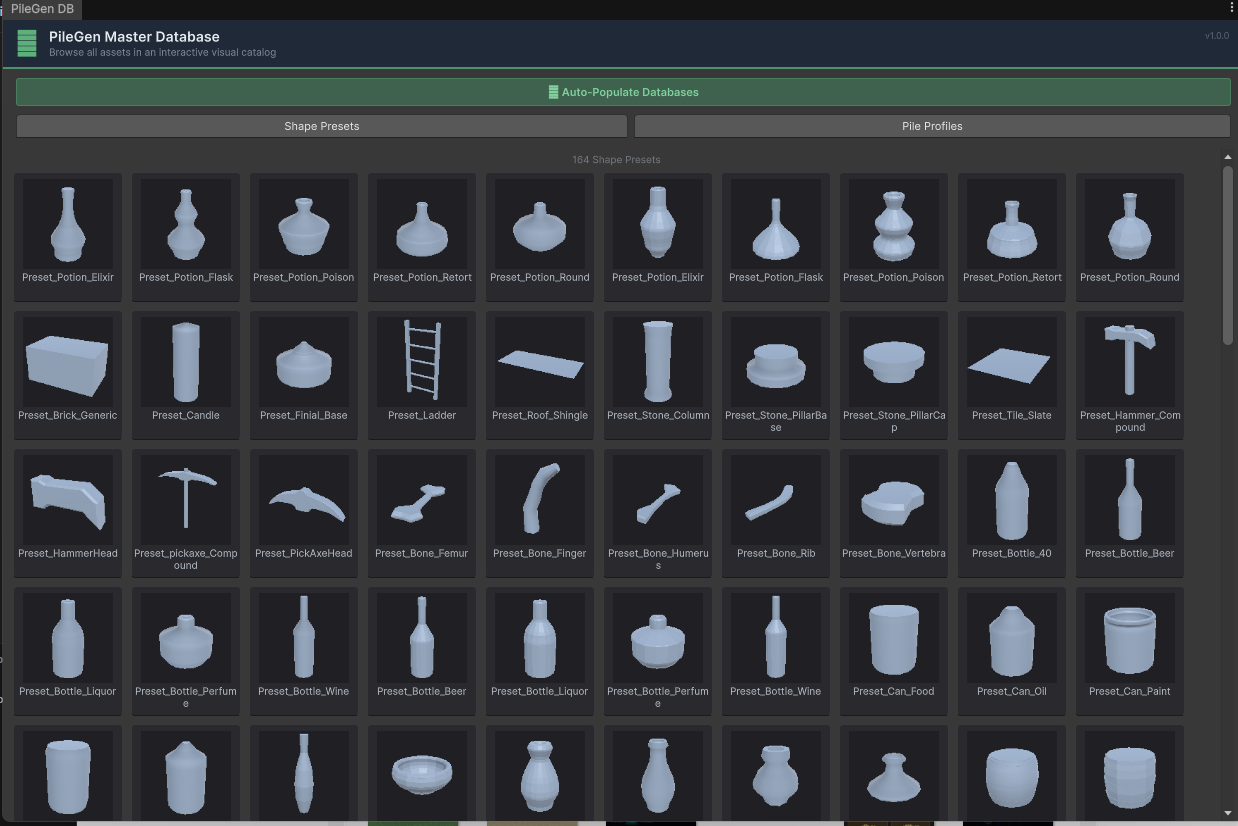Image resolution: width=1238 pixels, height=826 pixels.
Task: Click the Preset_Bone_Vertebra preset icon
Action: coord(894,499)
